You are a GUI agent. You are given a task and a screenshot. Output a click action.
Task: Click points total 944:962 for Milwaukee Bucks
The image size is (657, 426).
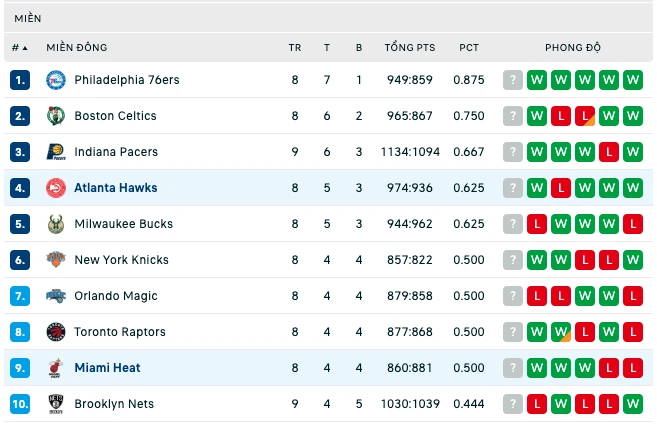tap(410, 224)
